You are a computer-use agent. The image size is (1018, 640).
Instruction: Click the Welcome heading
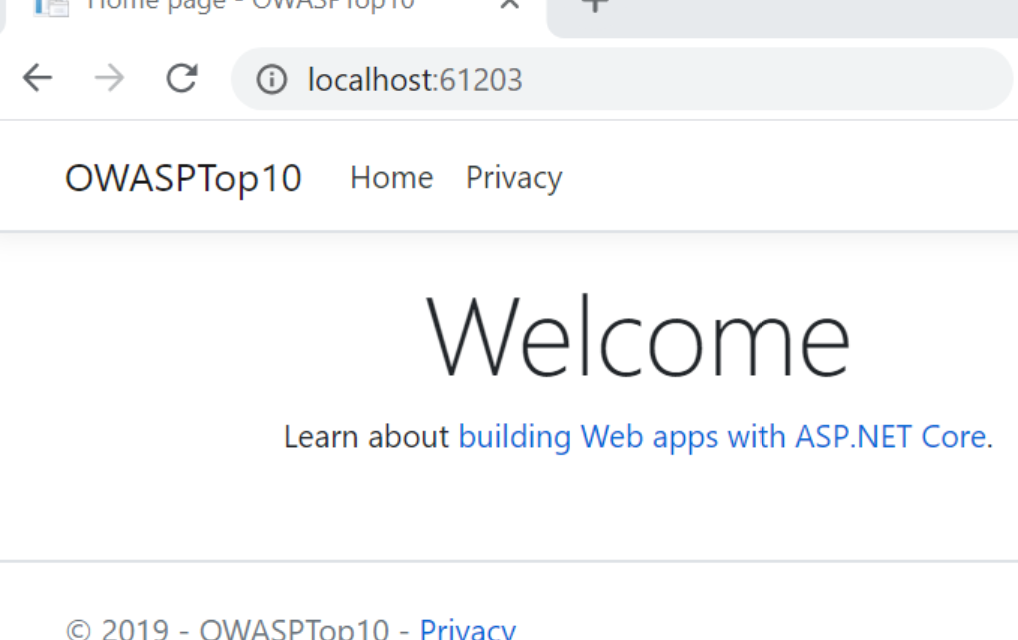coord(638,337)
